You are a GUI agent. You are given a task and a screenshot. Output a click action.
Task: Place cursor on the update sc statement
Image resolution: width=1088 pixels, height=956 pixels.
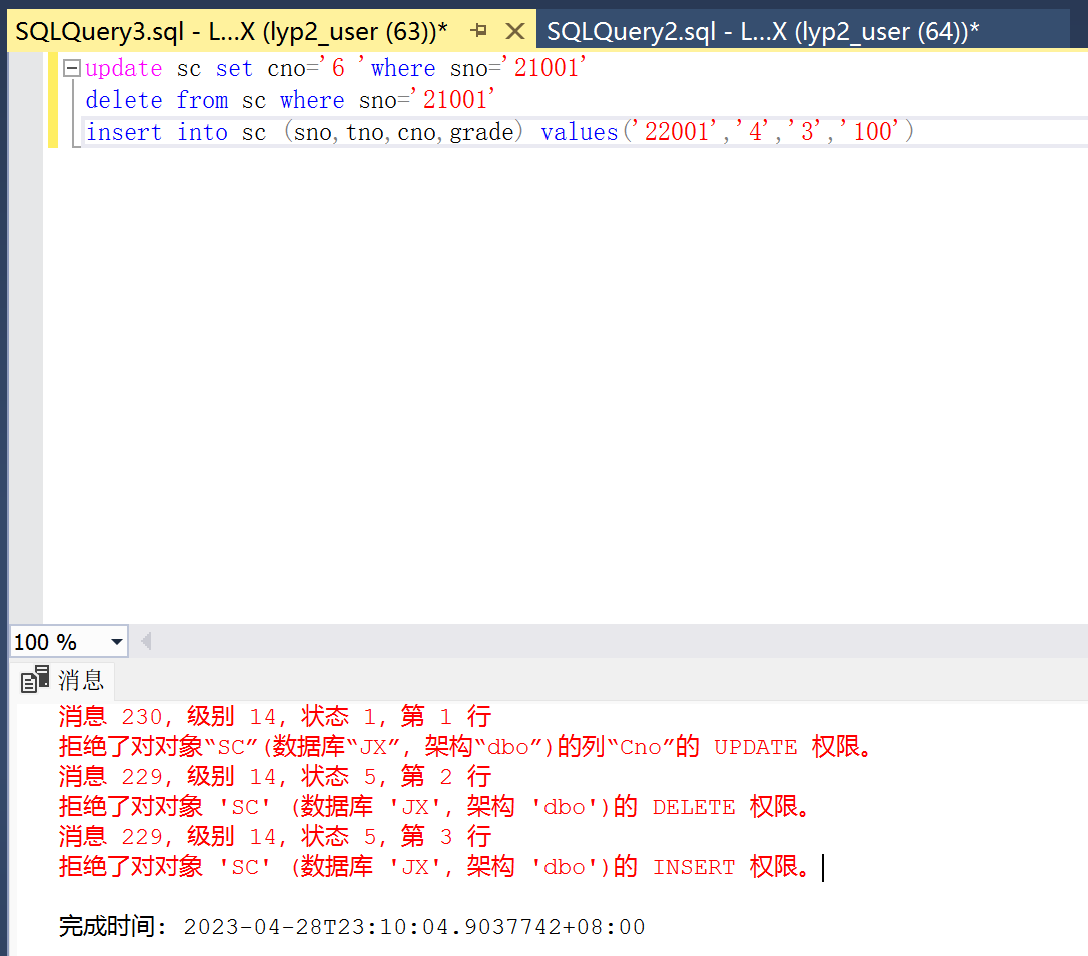[300, 67]
